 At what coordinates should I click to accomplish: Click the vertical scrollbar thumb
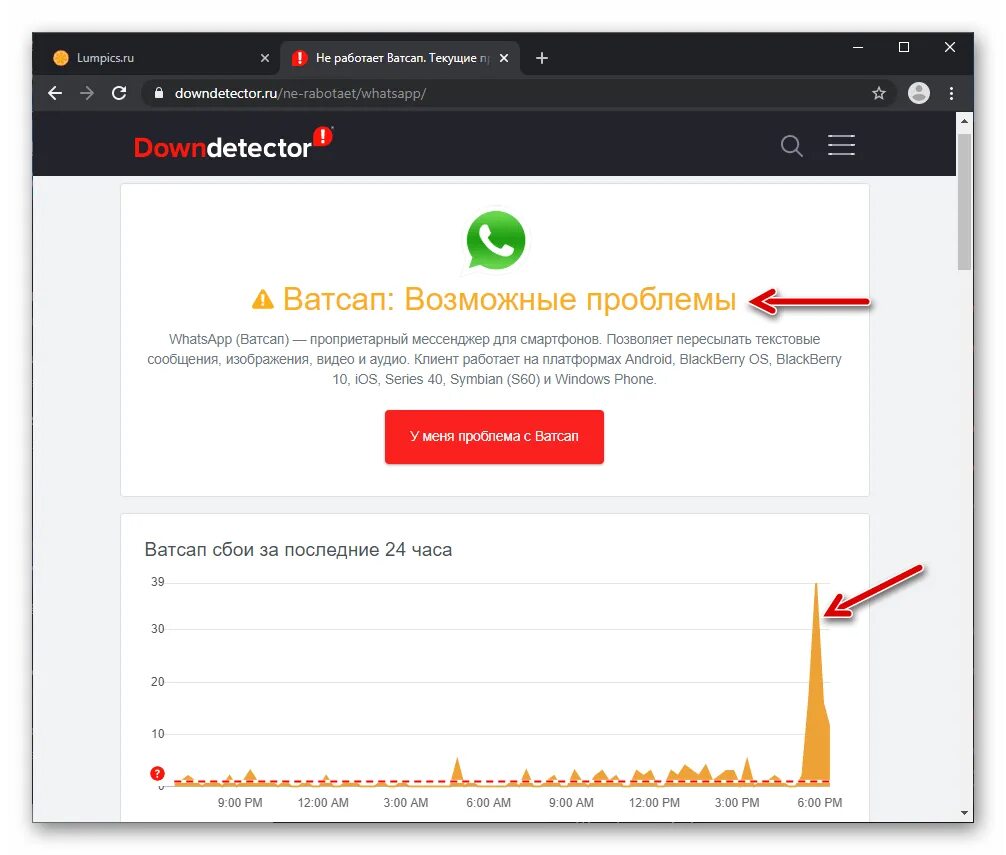964,201
